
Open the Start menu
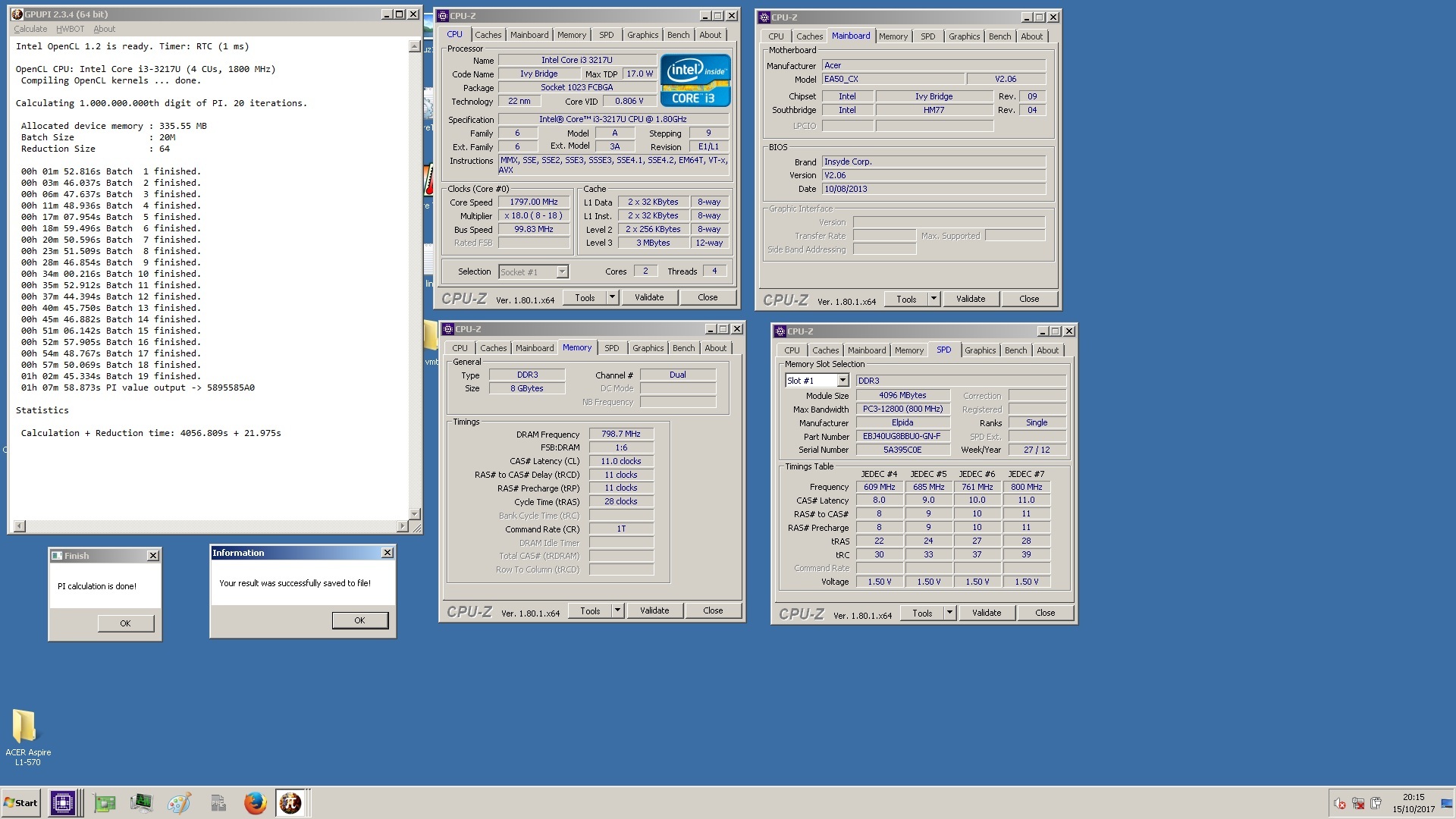(20, 803)
